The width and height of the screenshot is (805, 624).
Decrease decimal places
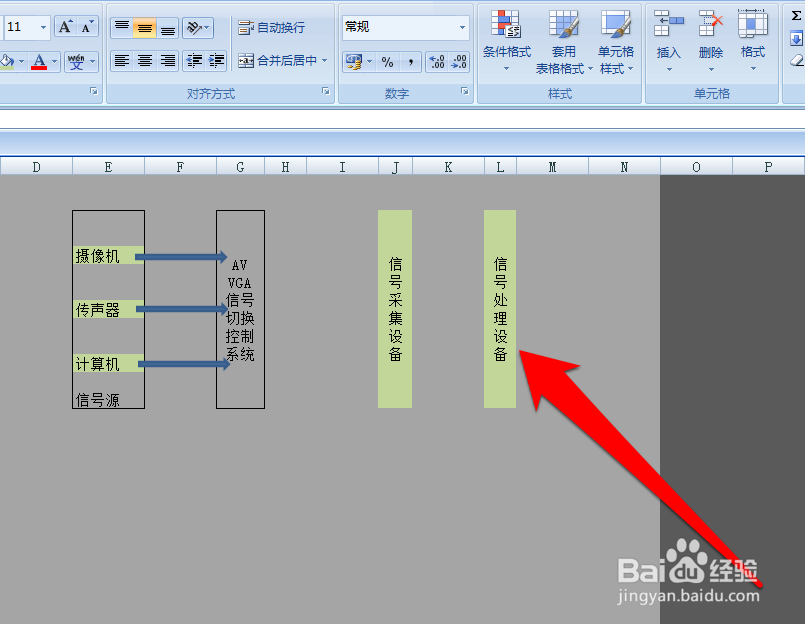pos(459,62)
